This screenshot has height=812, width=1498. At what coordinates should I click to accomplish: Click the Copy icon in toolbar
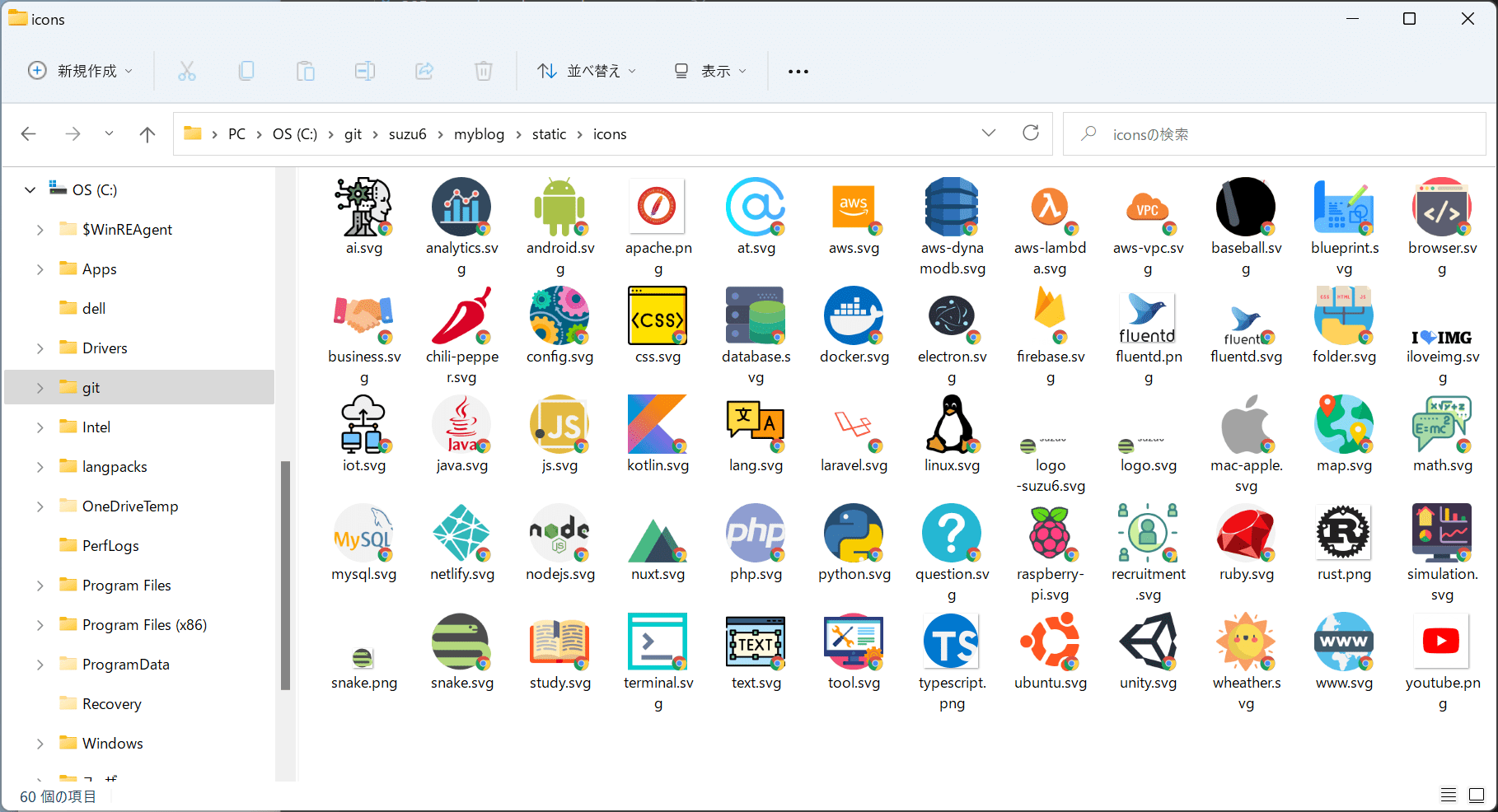(x=246, y=72)
